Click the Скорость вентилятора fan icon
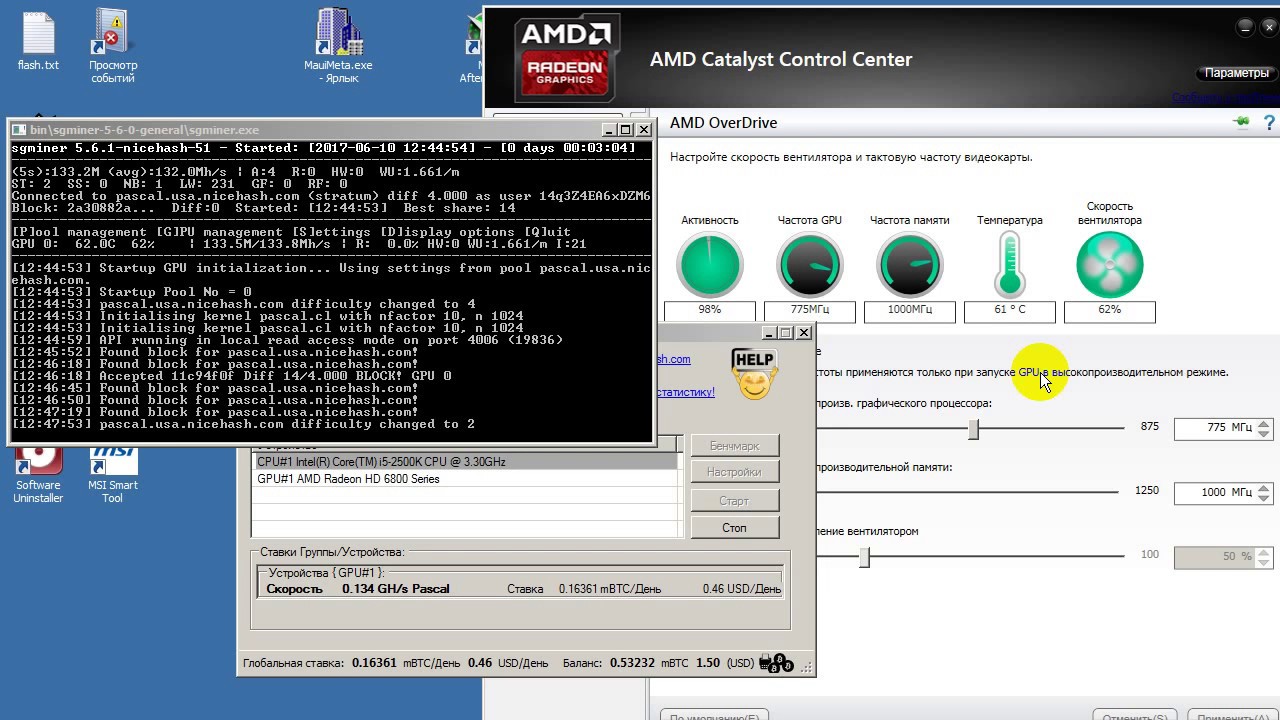Image resolution: width=1280 pixels, height=720 pixels. 1109,265
